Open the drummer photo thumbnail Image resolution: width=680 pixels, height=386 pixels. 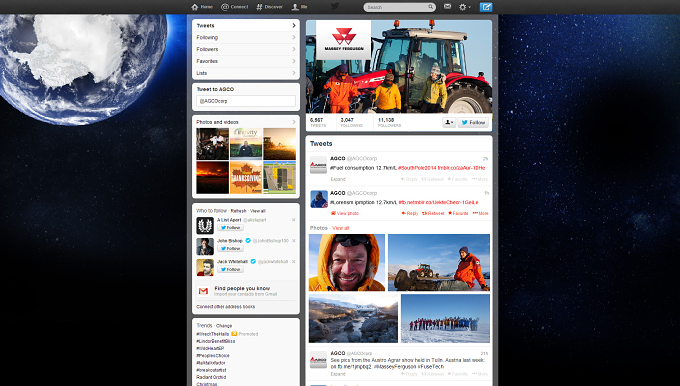pyautogui.click(x=212, y=144)
